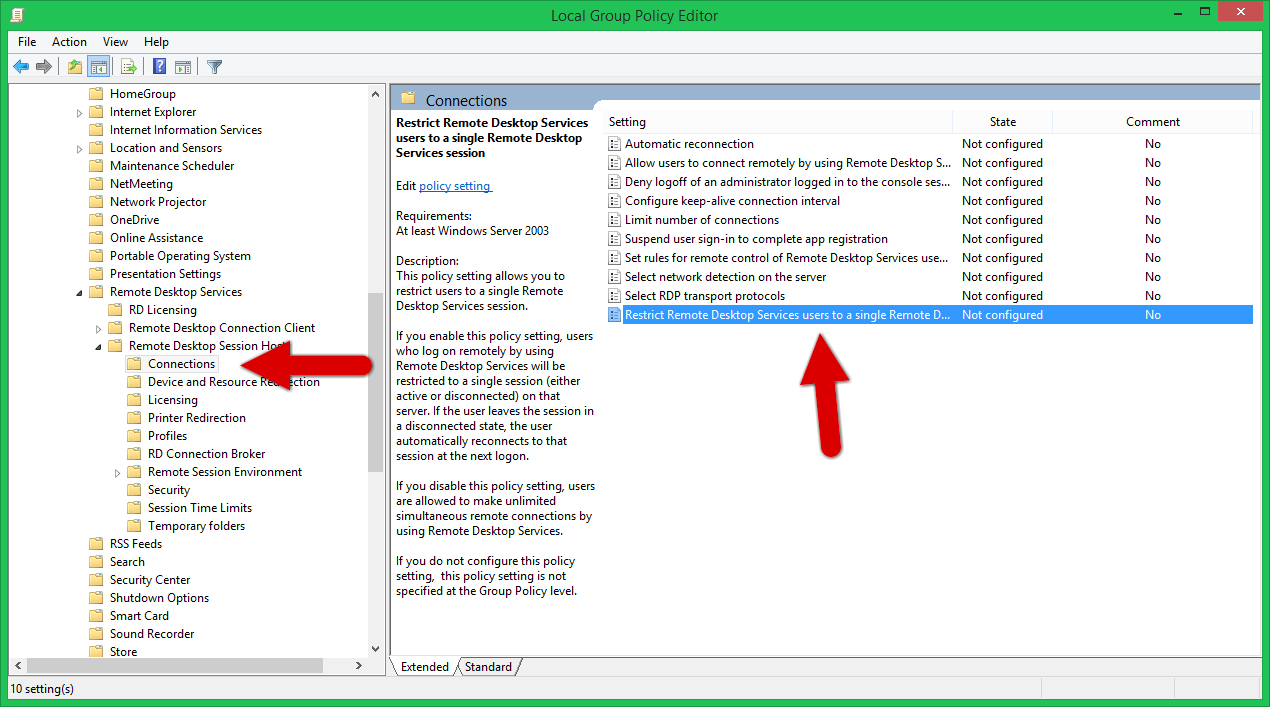Screen dimensions: 1270x707
Task: Click folder icon beside NetMeeting
Action: click(96, 184)
